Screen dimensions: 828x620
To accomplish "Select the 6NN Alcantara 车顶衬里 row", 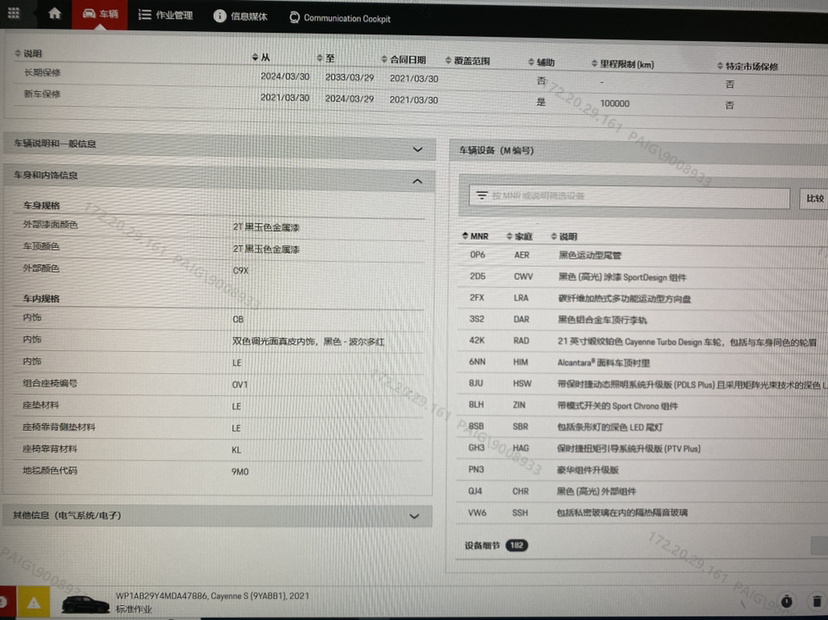I will 643,362.
